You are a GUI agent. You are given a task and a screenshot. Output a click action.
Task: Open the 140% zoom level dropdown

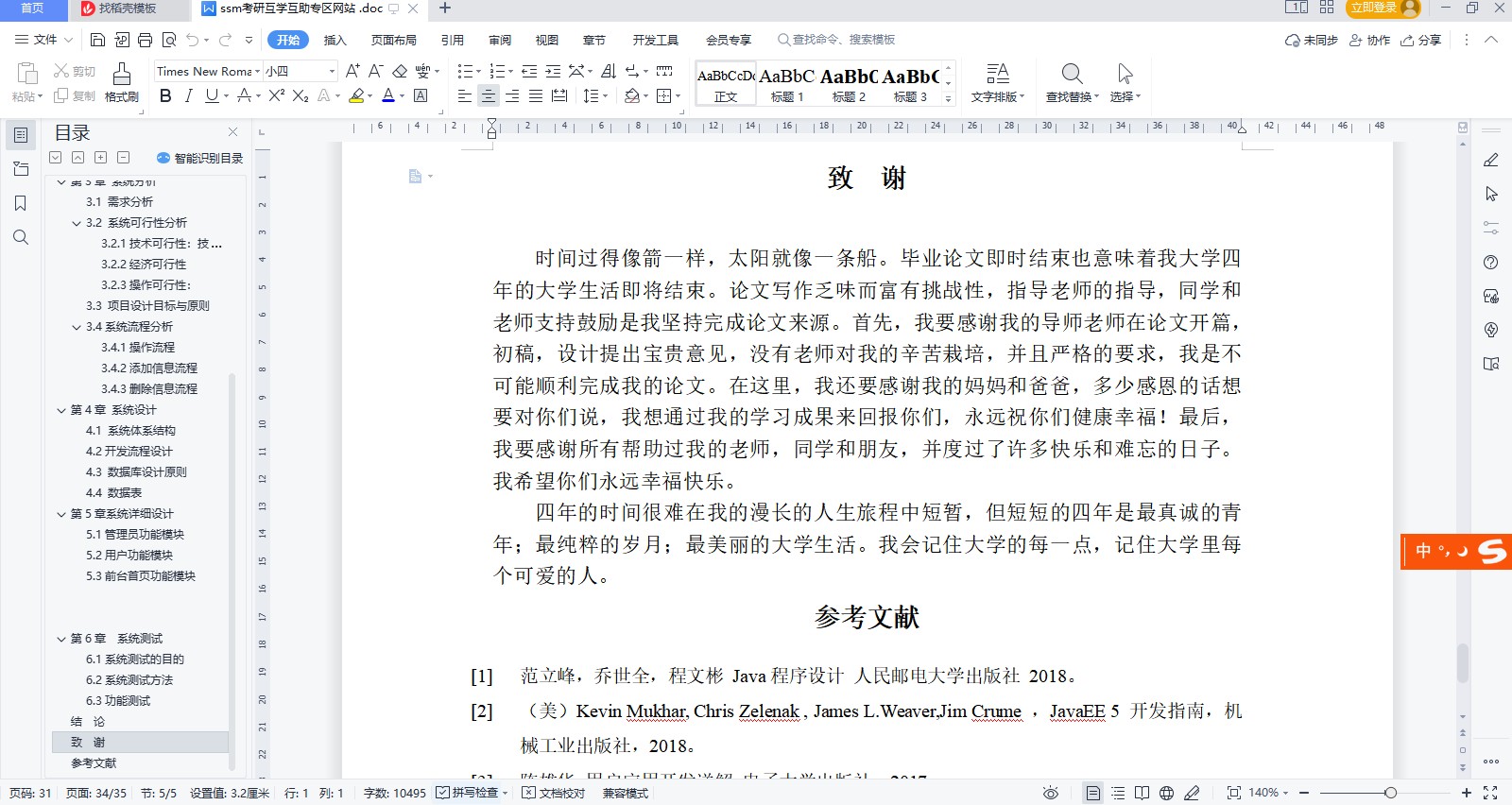(1268, 793)
